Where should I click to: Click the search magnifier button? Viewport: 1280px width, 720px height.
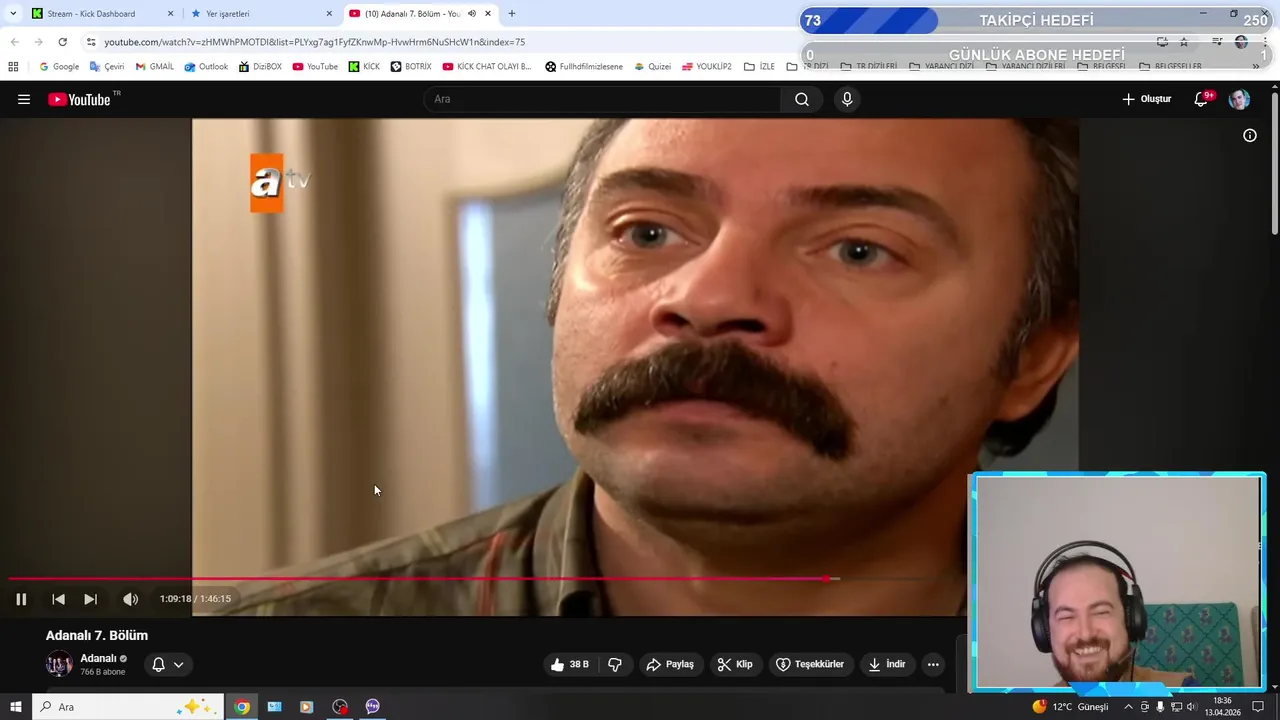click(802, 99)
